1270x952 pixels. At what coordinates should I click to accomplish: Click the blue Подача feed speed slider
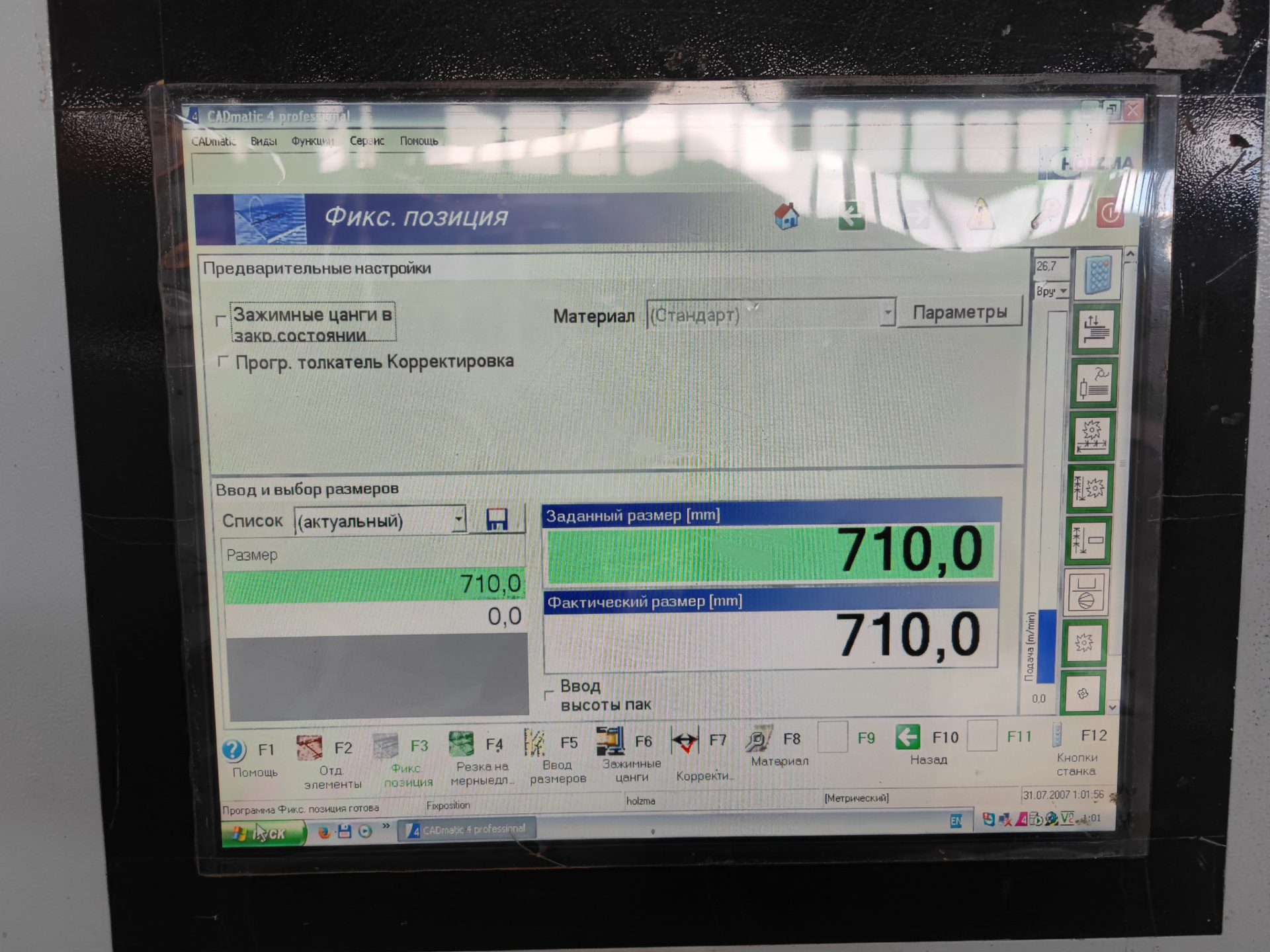click(1046, 646)
